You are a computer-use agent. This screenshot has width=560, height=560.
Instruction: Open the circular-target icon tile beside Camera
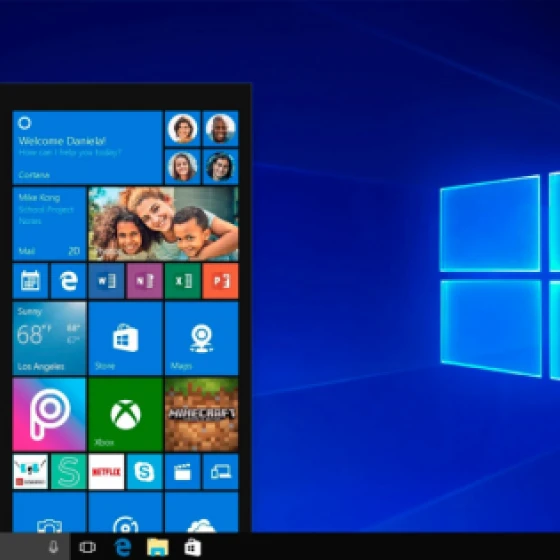[125, 512]
